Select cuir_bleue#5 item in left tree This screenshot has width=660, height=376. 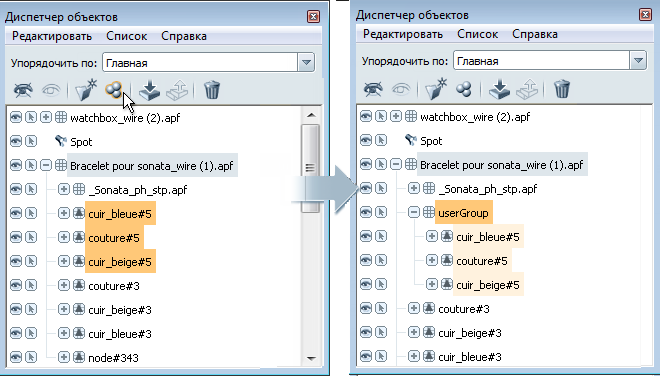pos(120,213)
